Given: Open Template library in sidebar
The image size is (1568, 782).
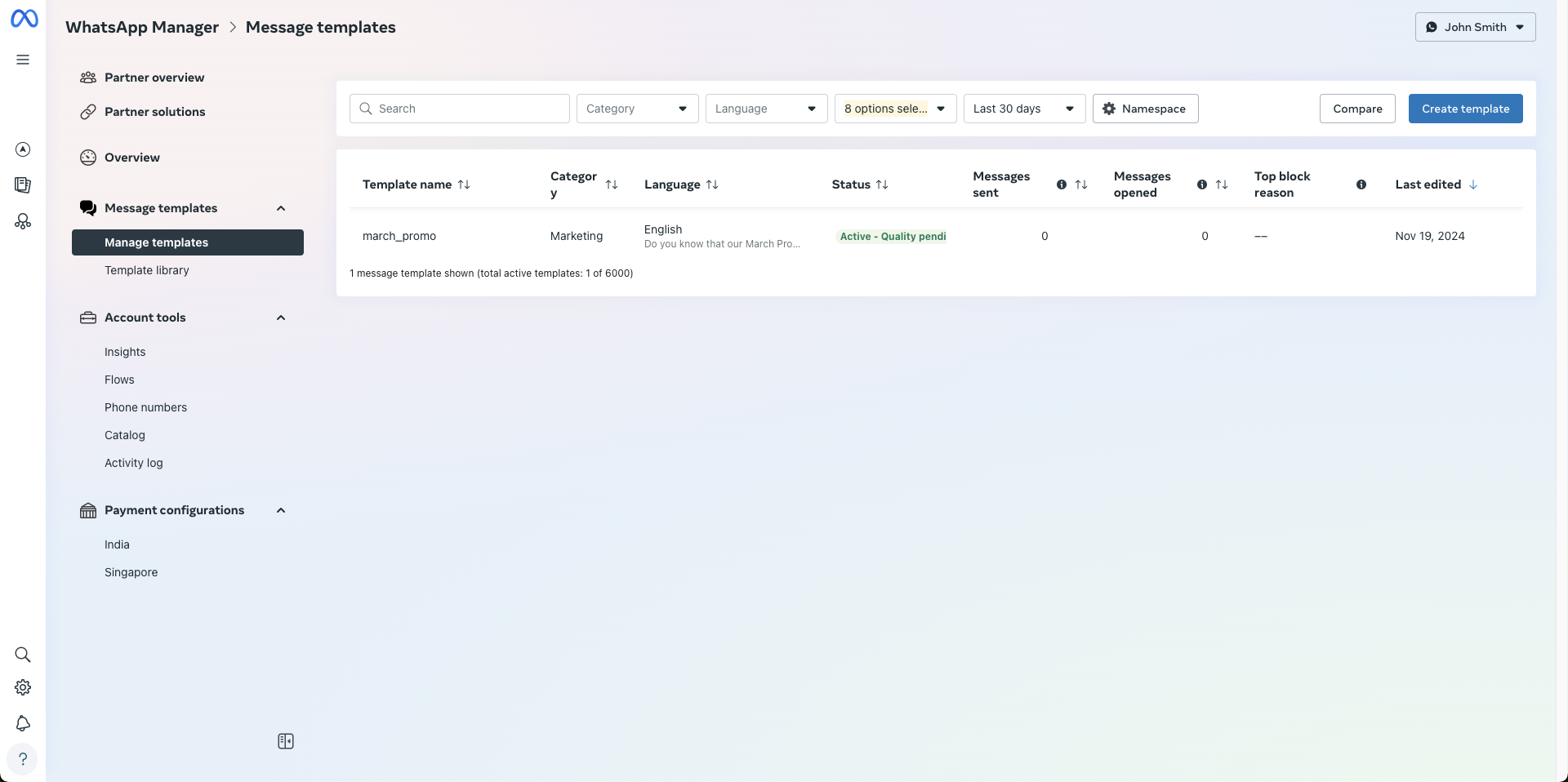Looking at the screenshot, I should coord(147,270).
